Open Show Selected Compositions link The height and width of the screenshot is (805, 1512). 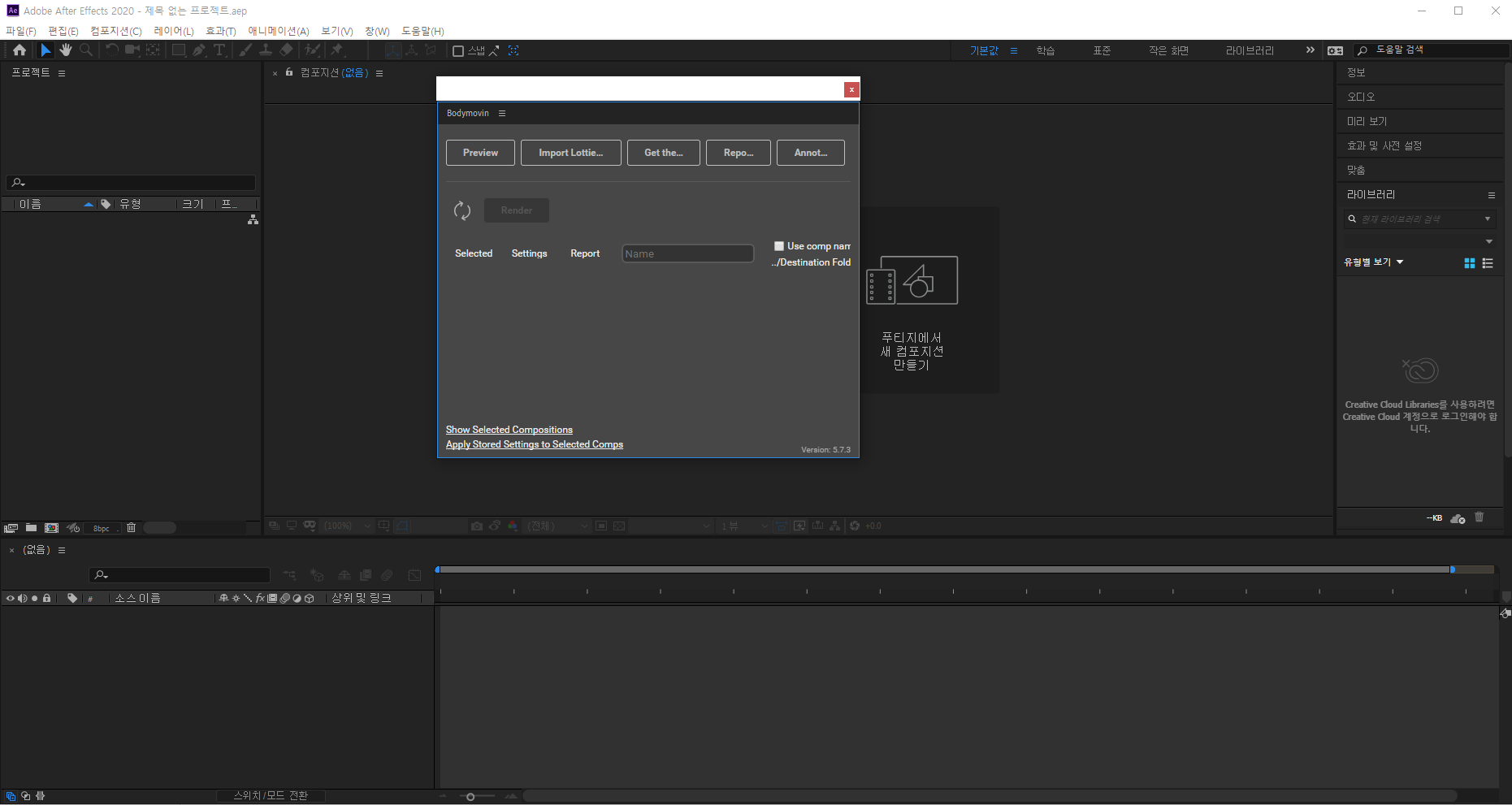[x=509, y=430]
